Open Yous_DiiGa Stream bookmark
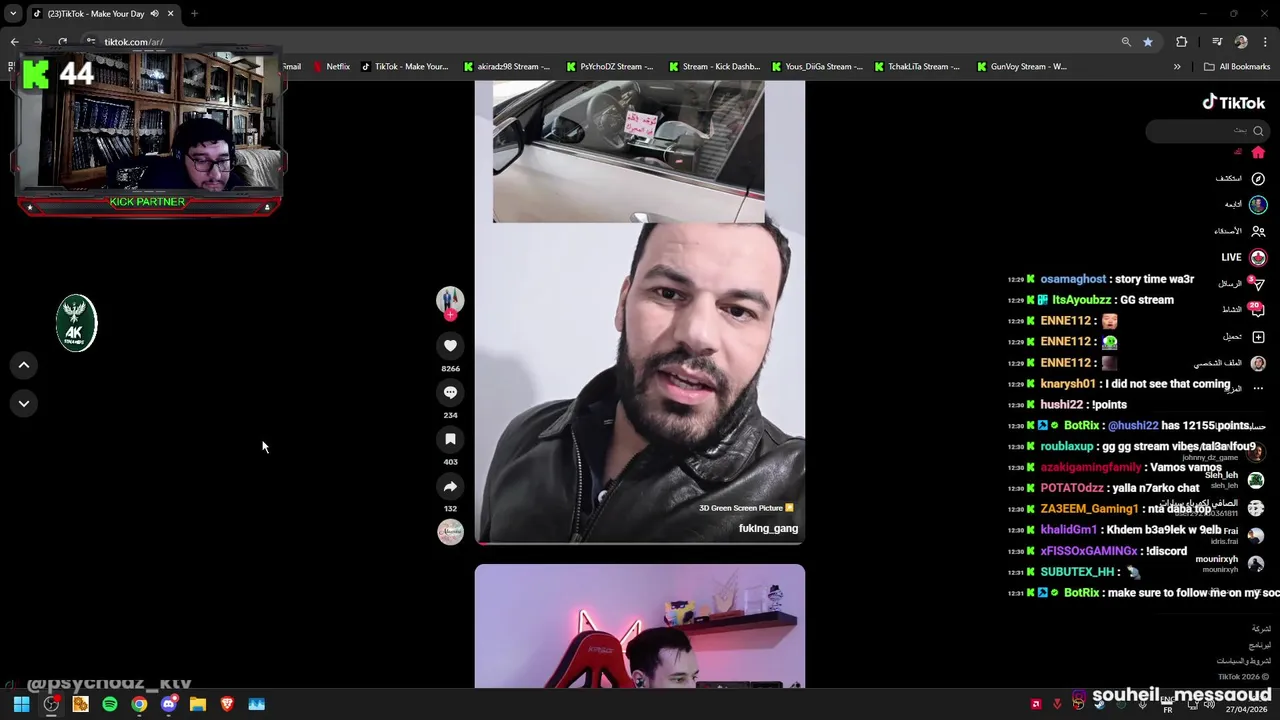Viewport: 1280px width, 720px height. 817,67
